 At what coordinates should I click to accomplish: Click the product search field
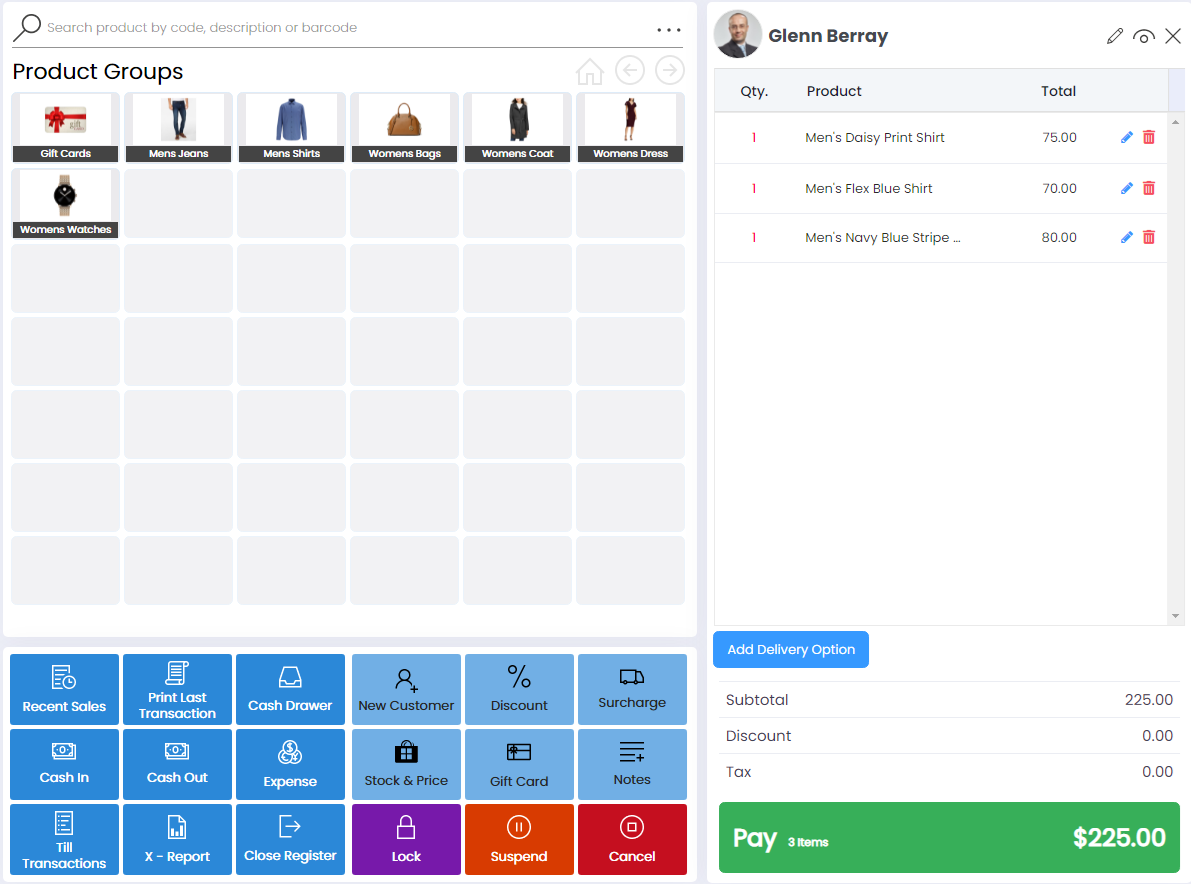(x=340, y=28)
